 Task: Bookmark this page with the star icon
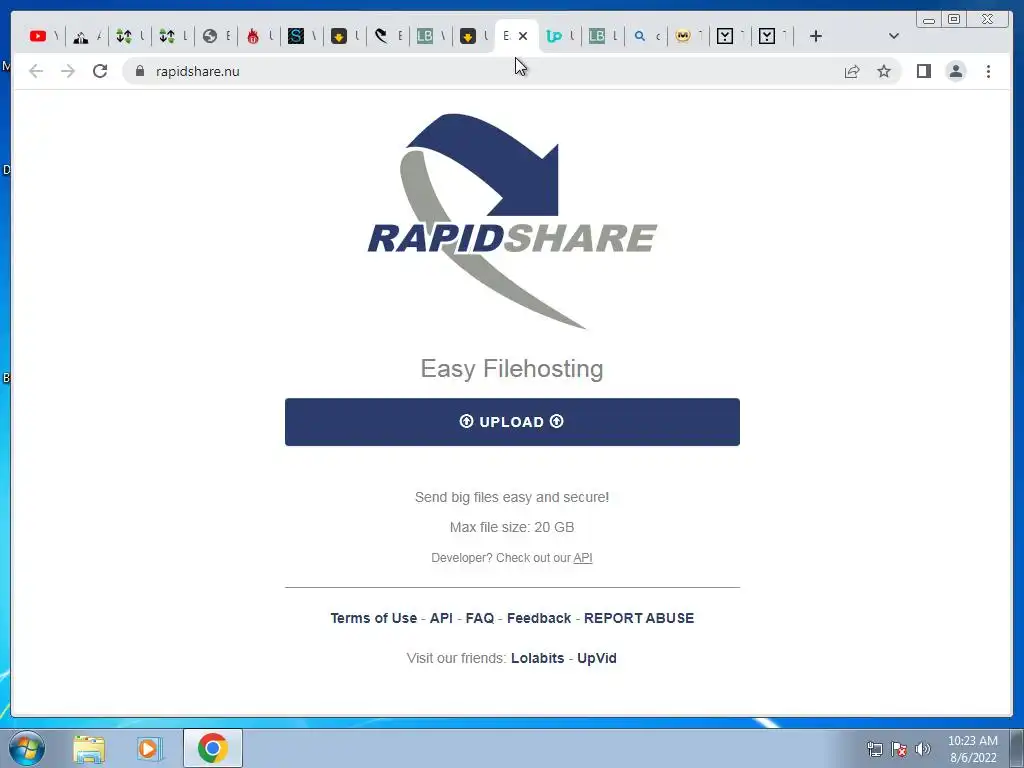[884, 71]
